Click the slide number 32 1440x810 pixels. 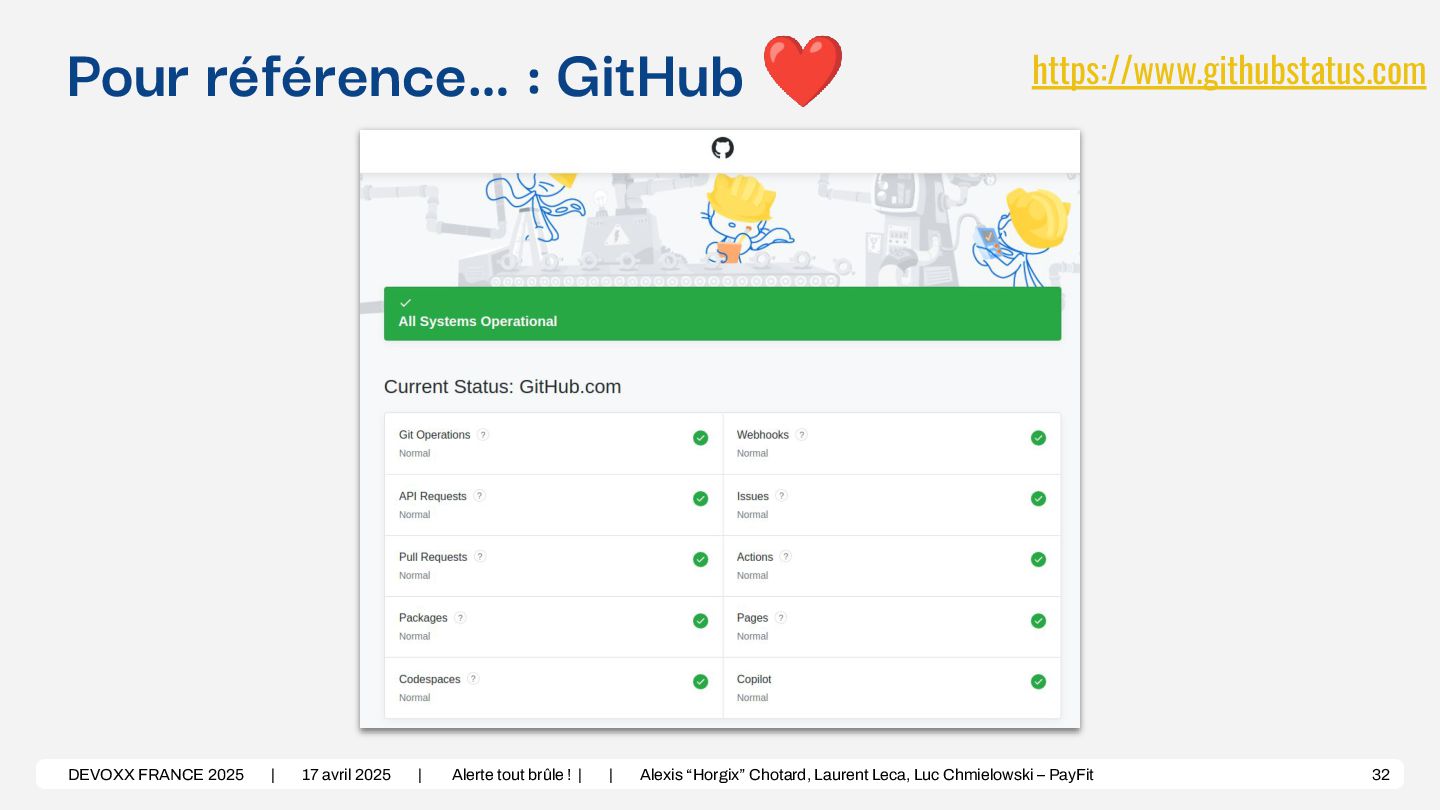tap(1380, 775)
